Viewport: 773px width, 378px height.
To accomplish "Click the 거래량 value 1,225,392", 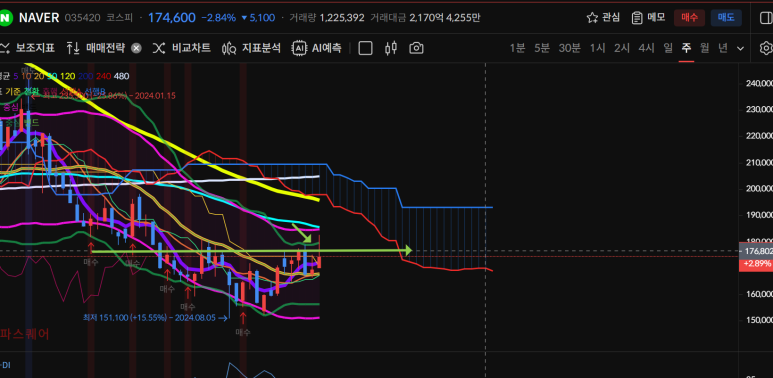I will tap(342, 18).
